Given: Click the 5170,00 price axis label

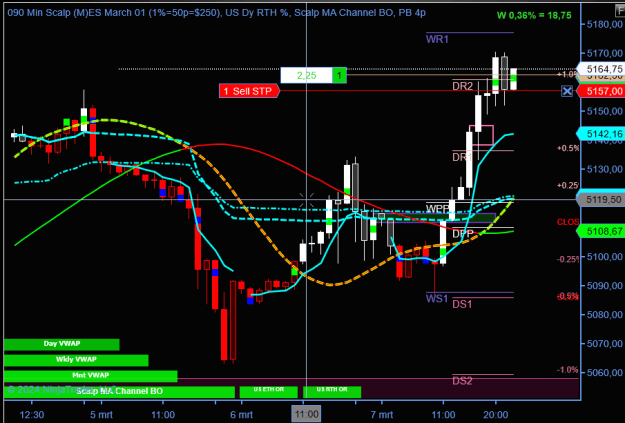Looking at the screenshot, I should click(605, 53).
